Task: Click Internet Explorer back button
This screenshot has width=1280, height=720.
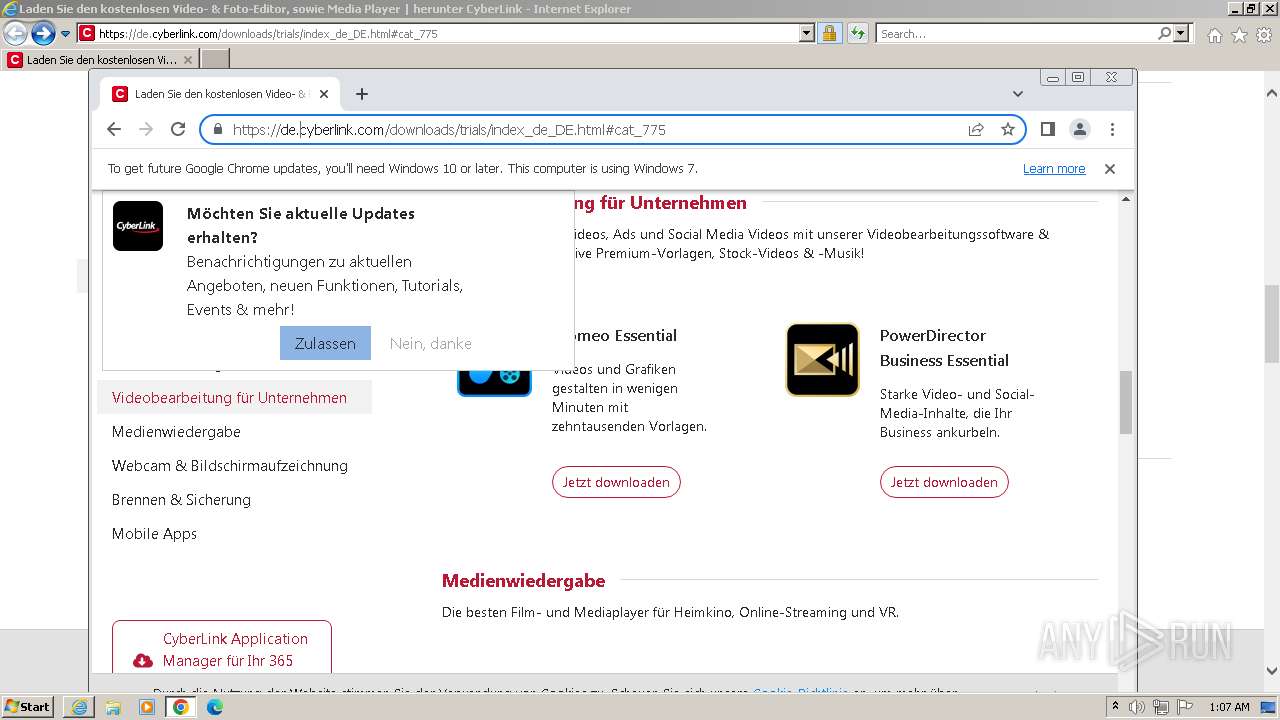Action: 15,34
